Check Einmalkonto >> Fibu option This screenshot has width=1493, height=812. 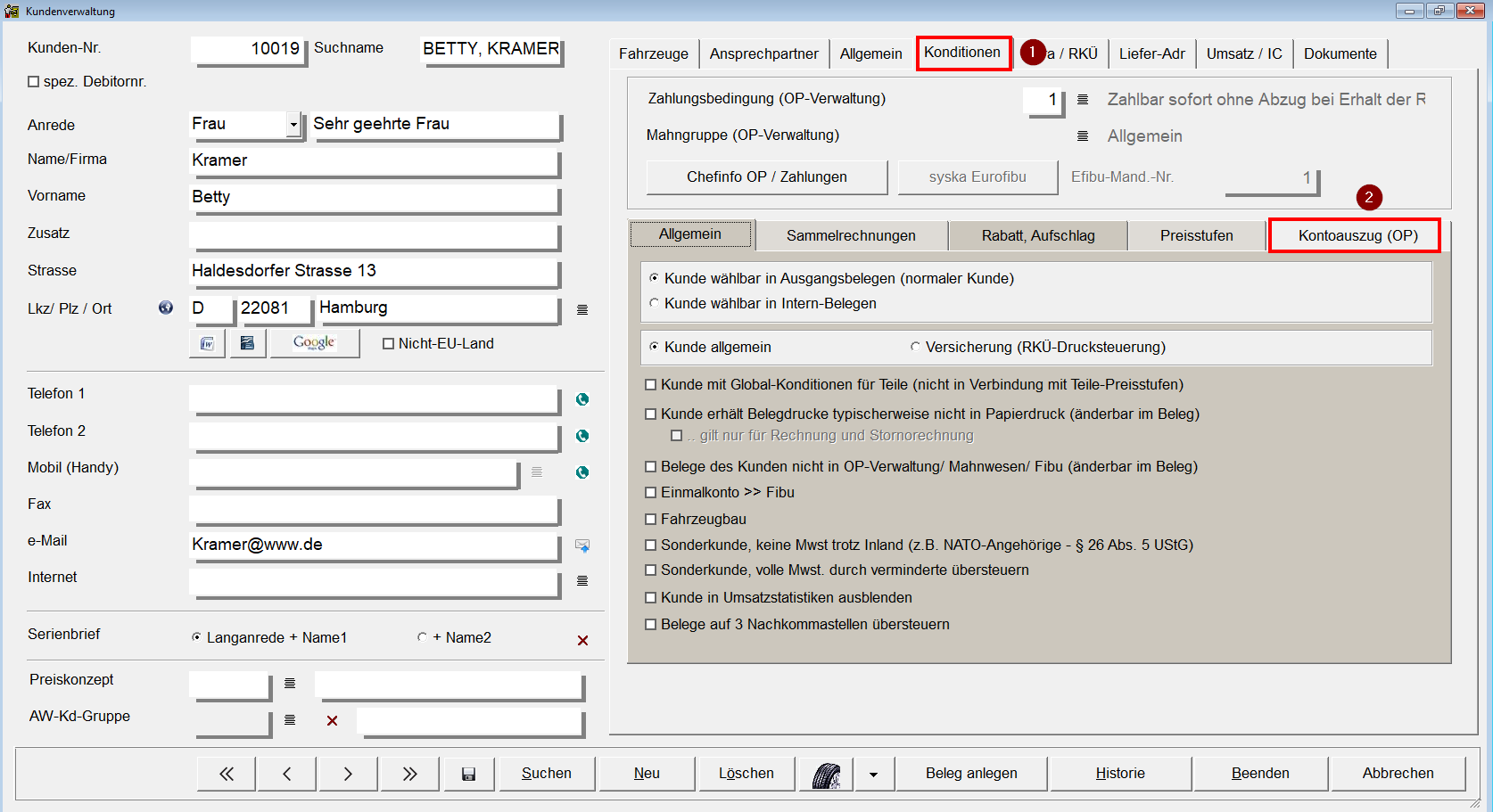[x=651, y=492]
